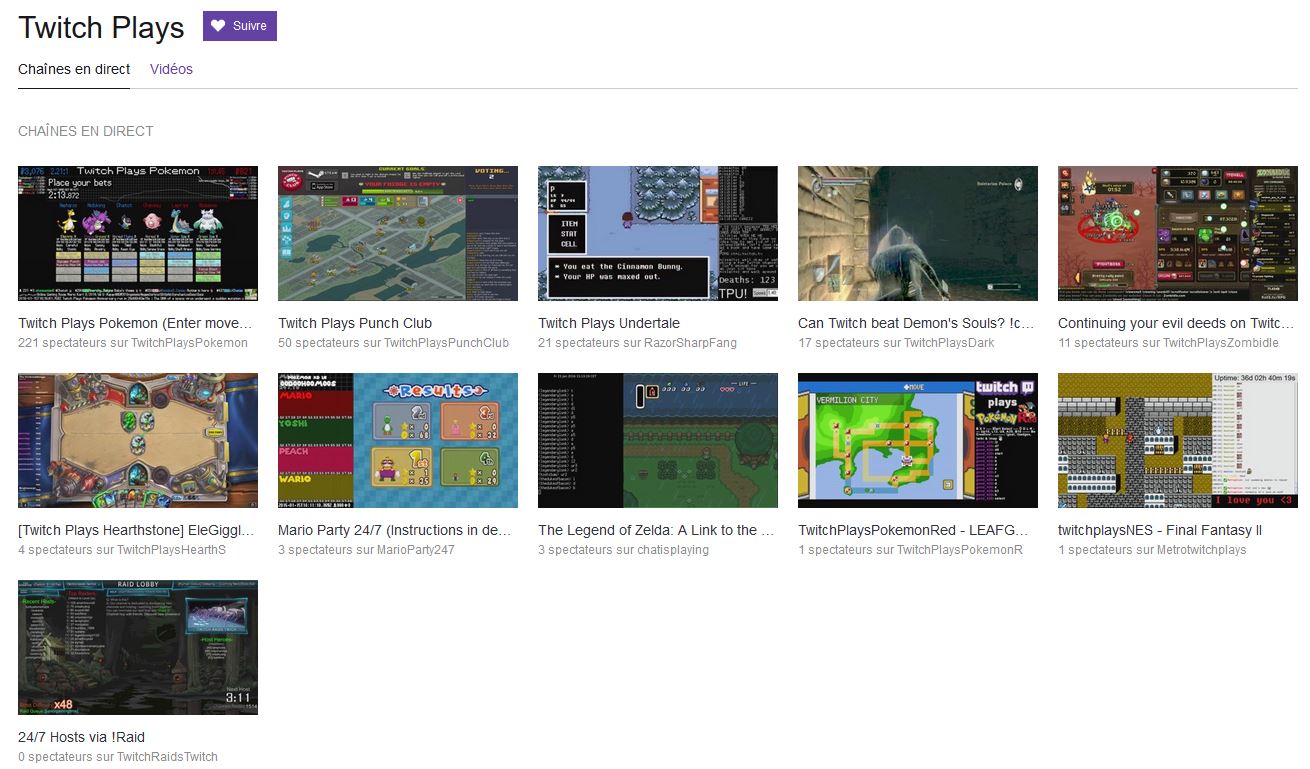Switch to the Vidéos tab
The height and width of the screenshot is (769, 1310).
(171, 69)
